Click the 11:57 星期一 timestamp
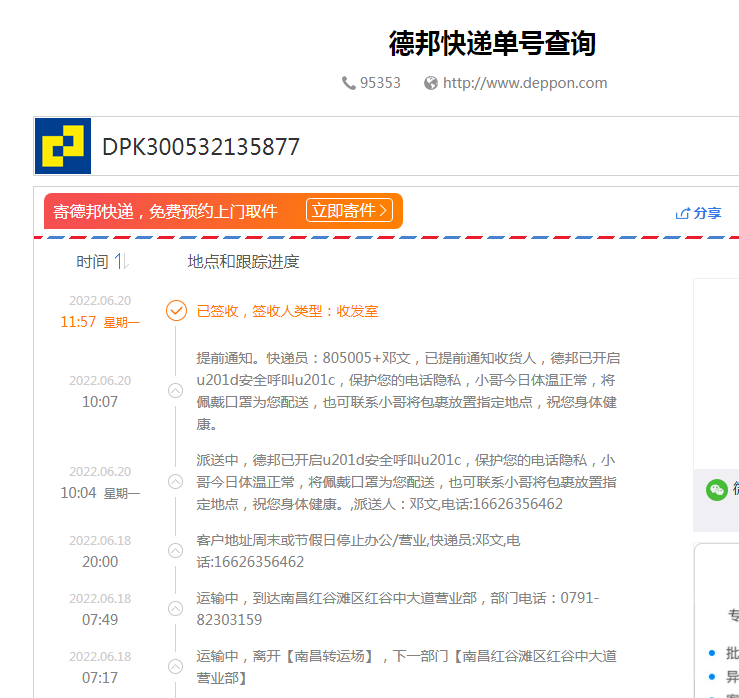Image resolution: width=739 pixels, height=698 pixels. 100,322
